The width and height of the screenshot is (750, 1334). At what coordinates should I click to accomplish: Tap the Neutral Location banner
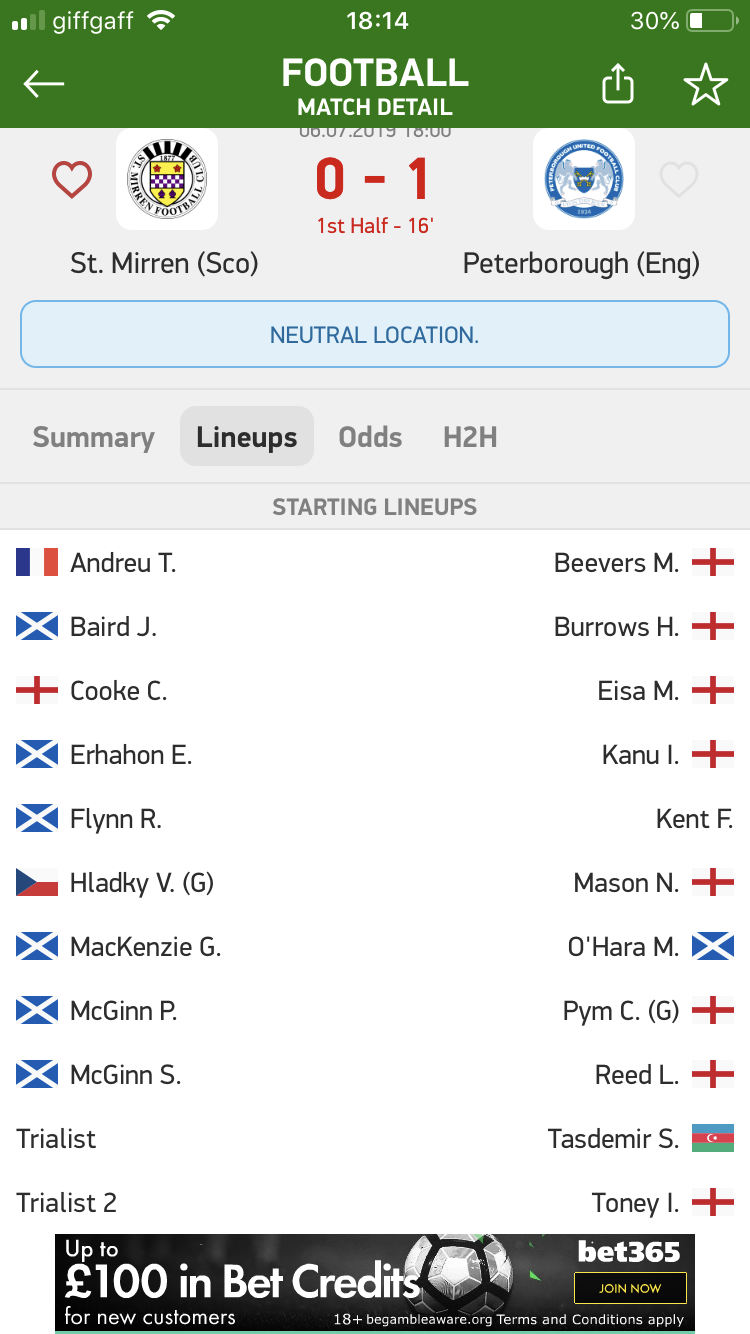375,334
